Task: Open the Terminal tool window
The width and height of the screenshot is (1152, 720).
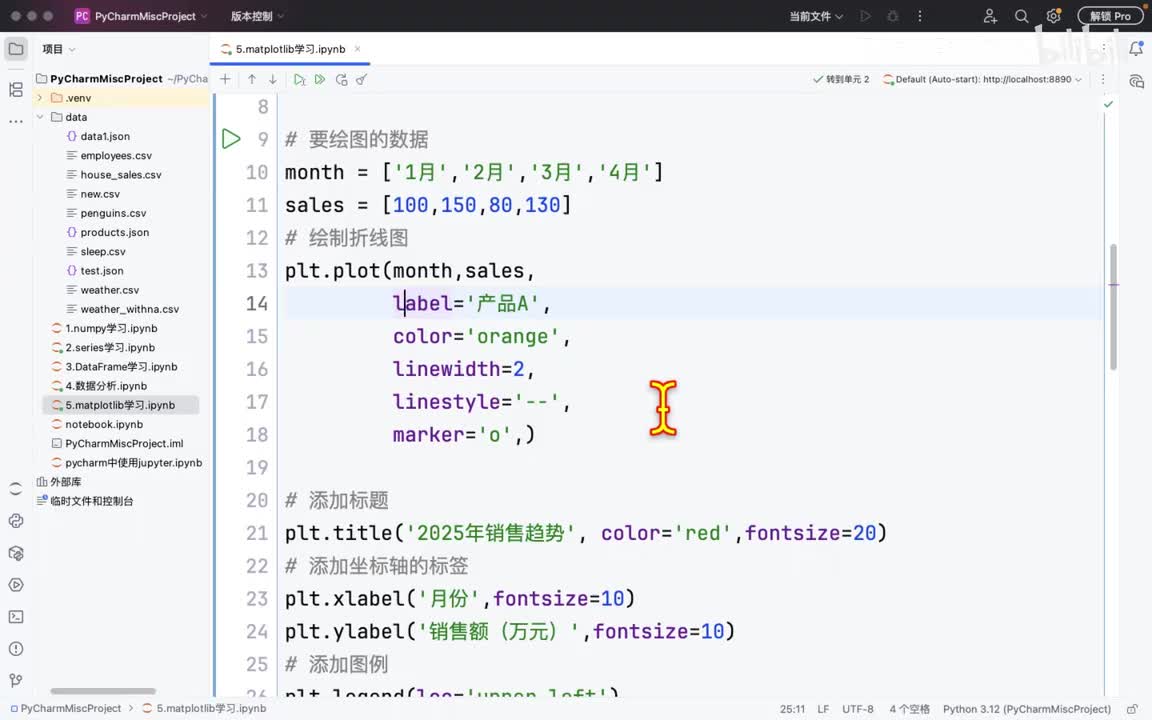Action: coord(15,617)
